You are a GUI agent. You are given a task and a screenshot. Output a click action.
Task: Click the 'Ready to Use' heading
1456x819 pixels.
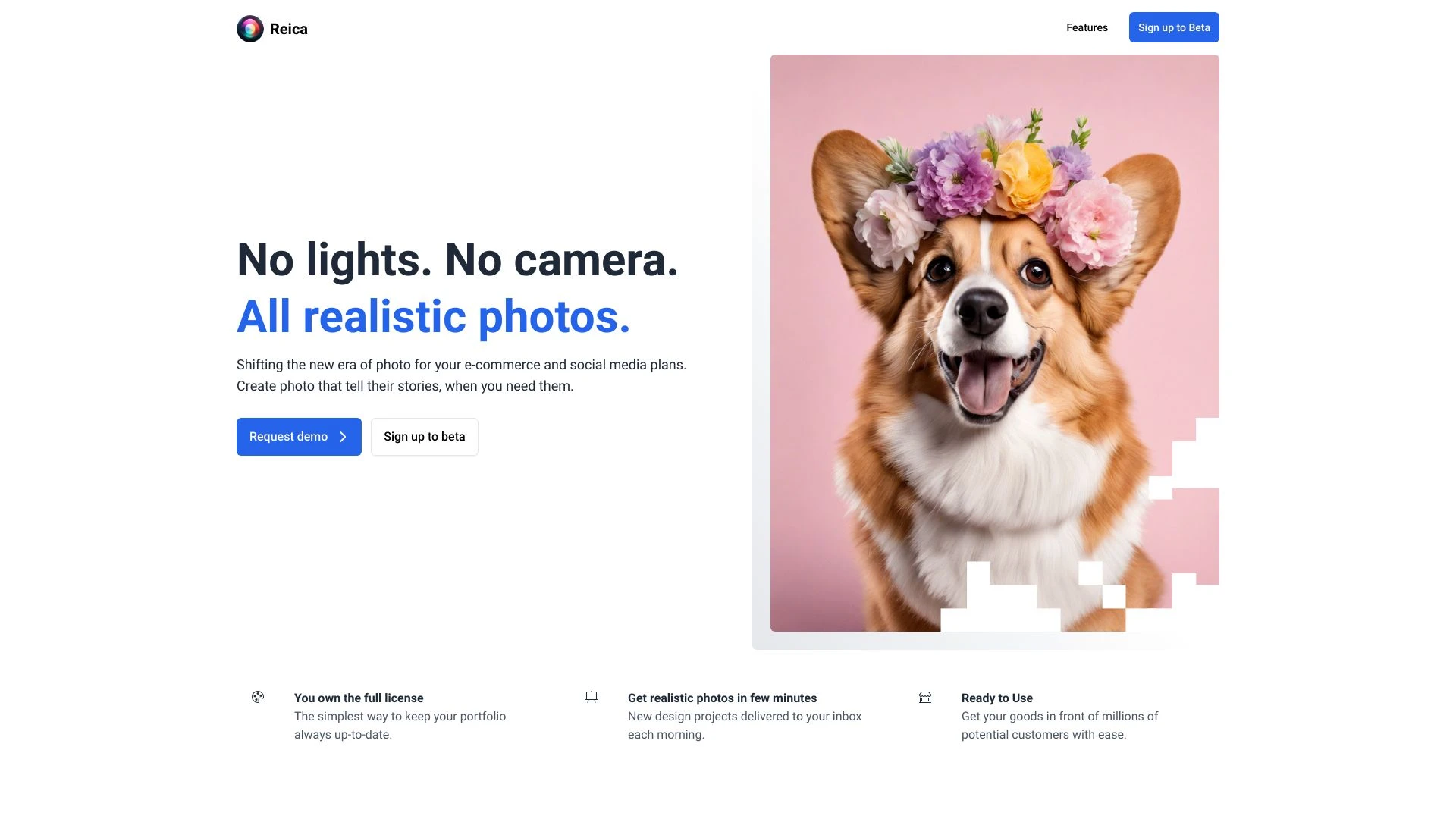pyautogui.click(x=996, y=698)
